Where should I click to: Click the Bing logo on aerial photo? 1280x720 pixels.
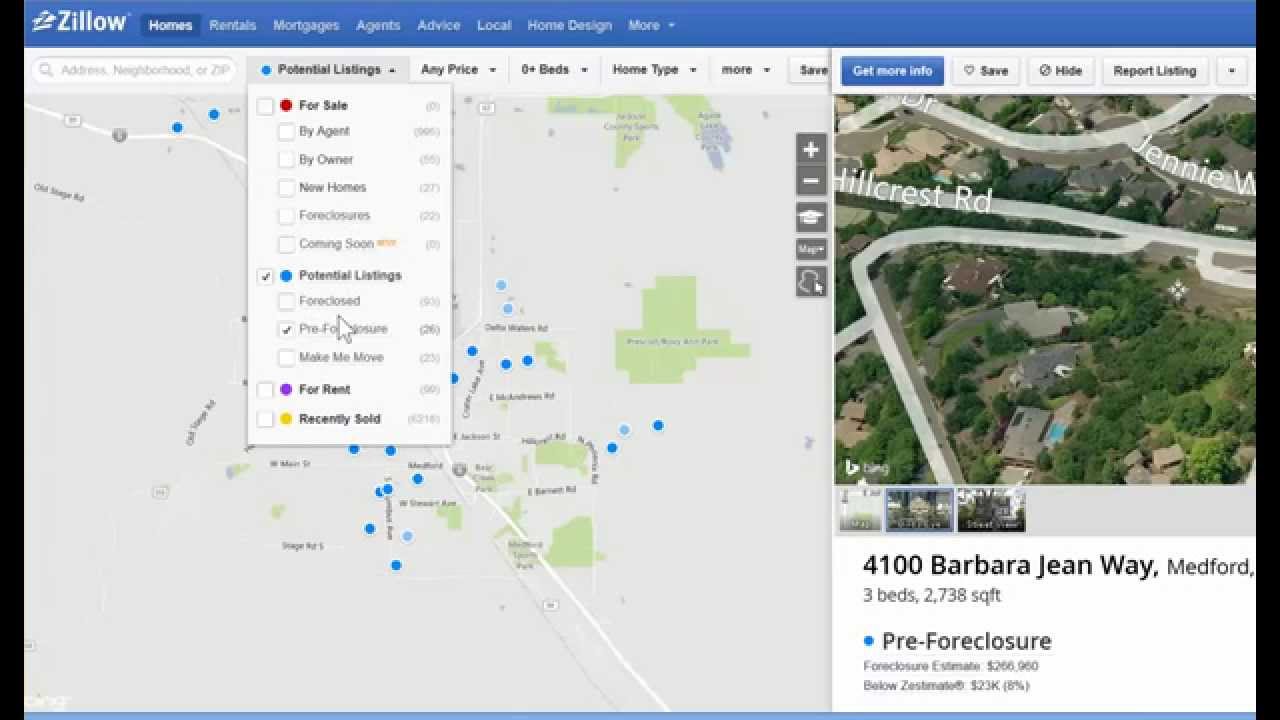(866, 468)
